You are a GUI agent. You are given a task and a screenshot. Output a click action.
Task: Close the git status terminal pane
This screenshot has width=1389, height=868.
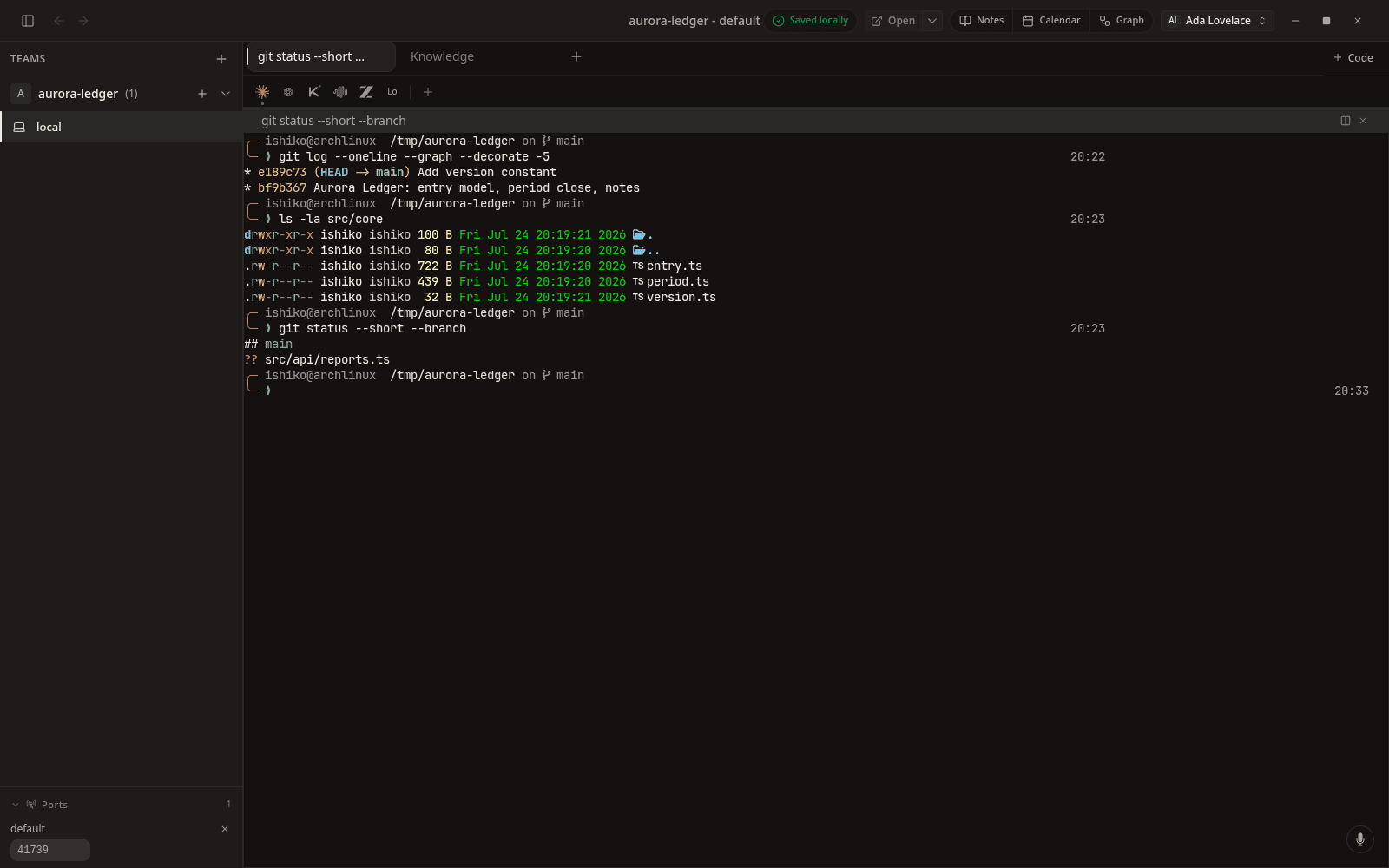tap(1363, 121)
